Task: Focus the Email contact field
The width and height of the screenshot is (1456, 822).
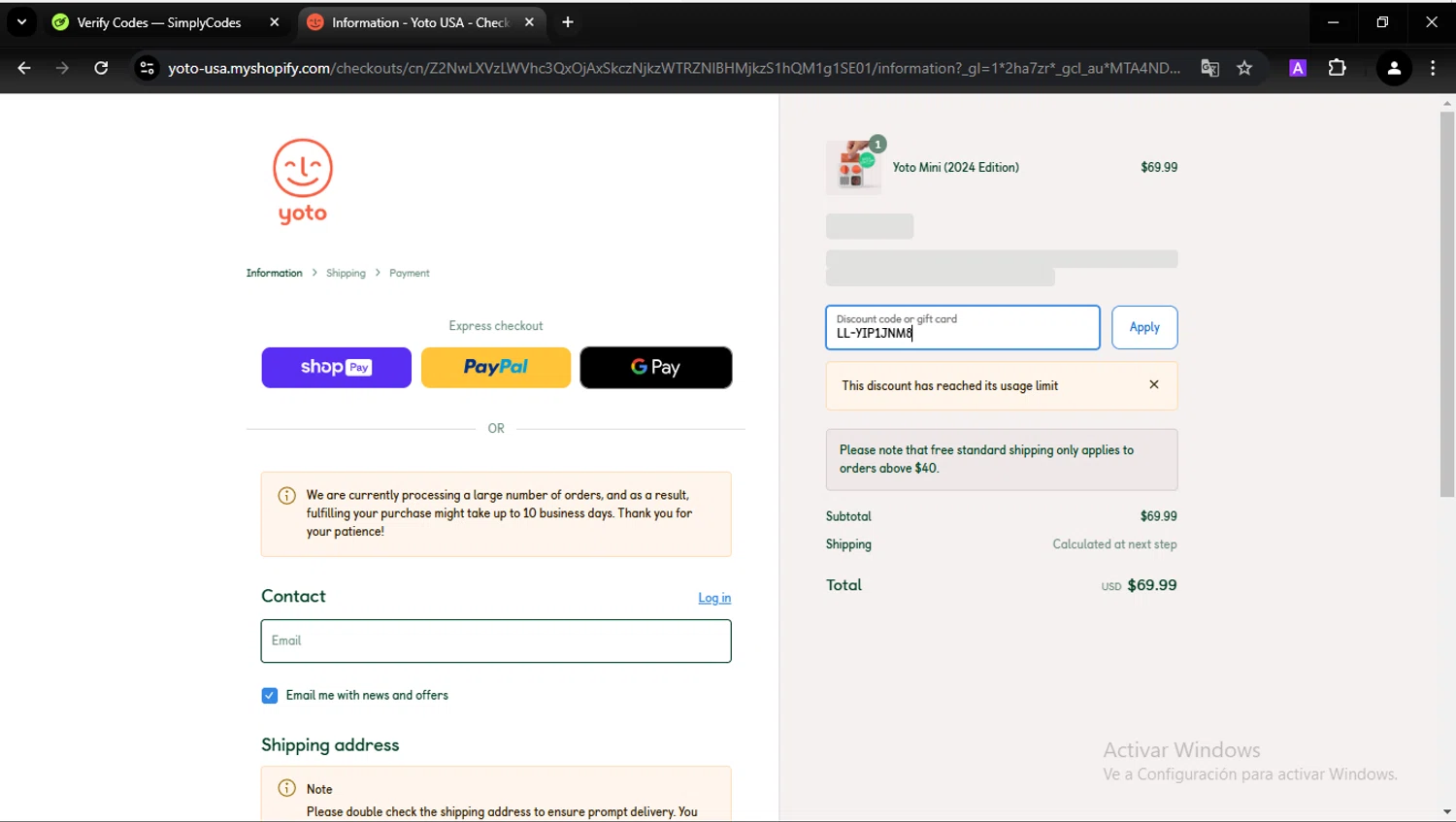Action: pyautogui.click(x=496, y=641)
